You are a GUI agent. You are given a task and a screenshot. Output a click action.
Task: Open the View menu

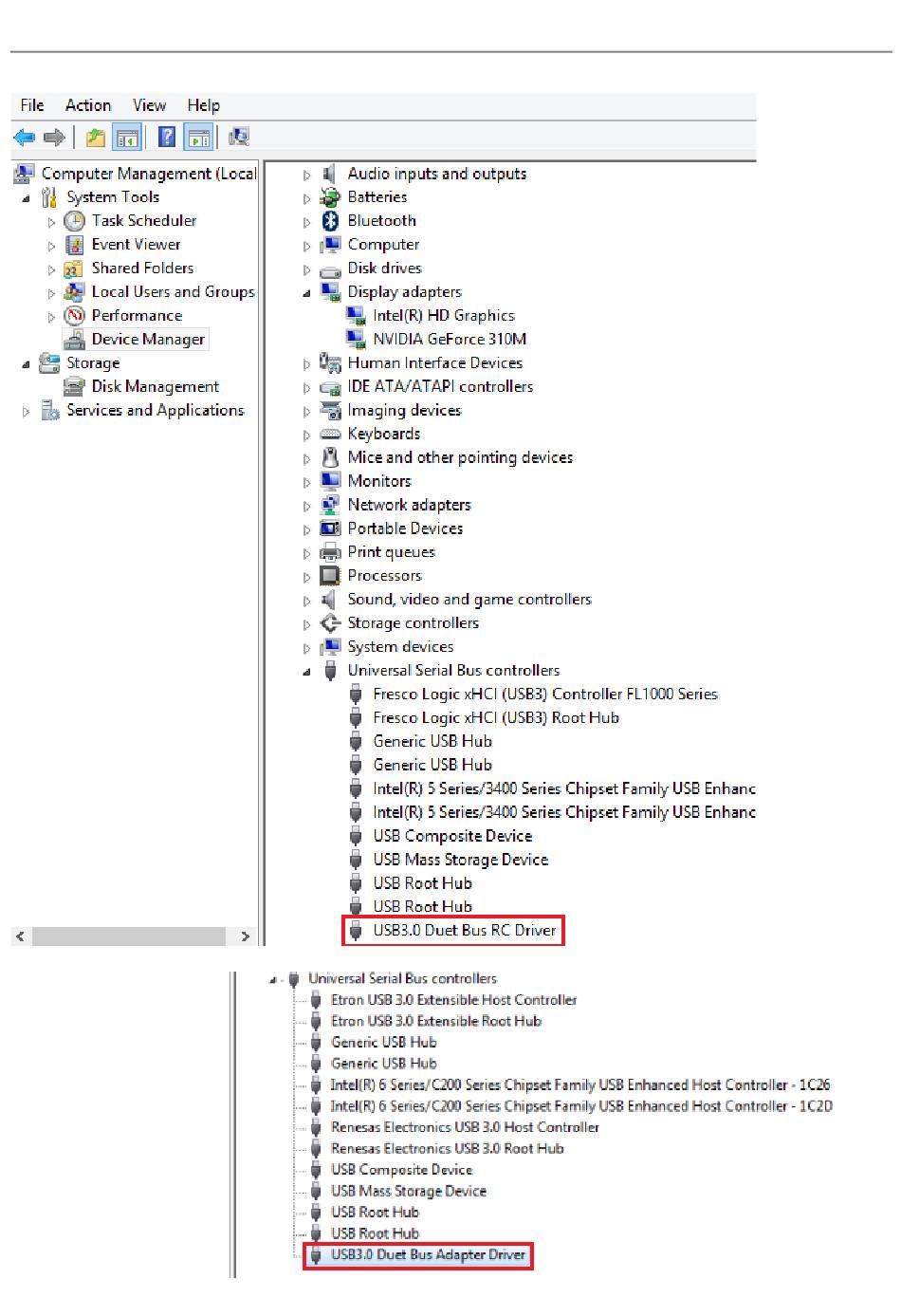click(149, 105)
